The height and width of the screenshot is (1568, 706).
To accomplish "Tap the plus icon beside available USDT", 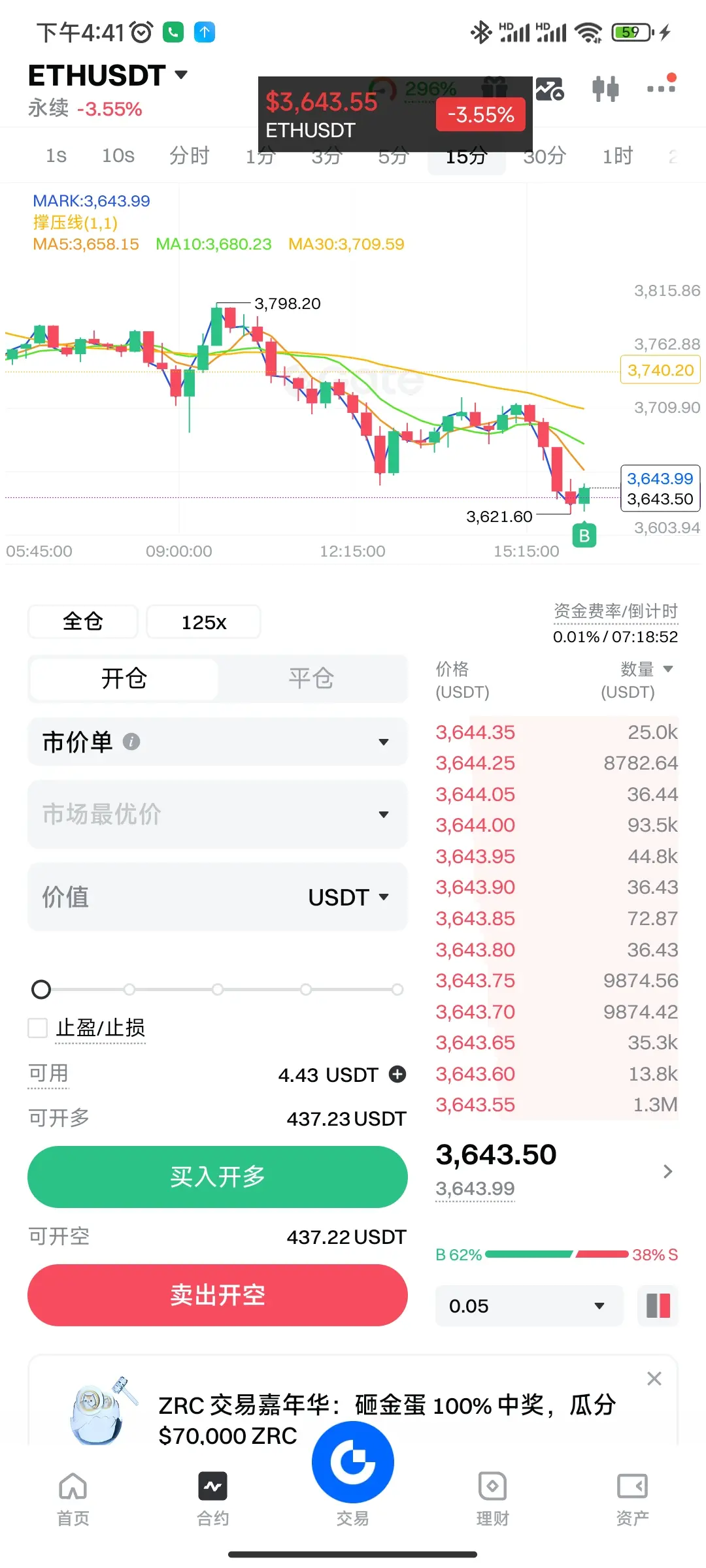I will click(x=397, y=1074).
